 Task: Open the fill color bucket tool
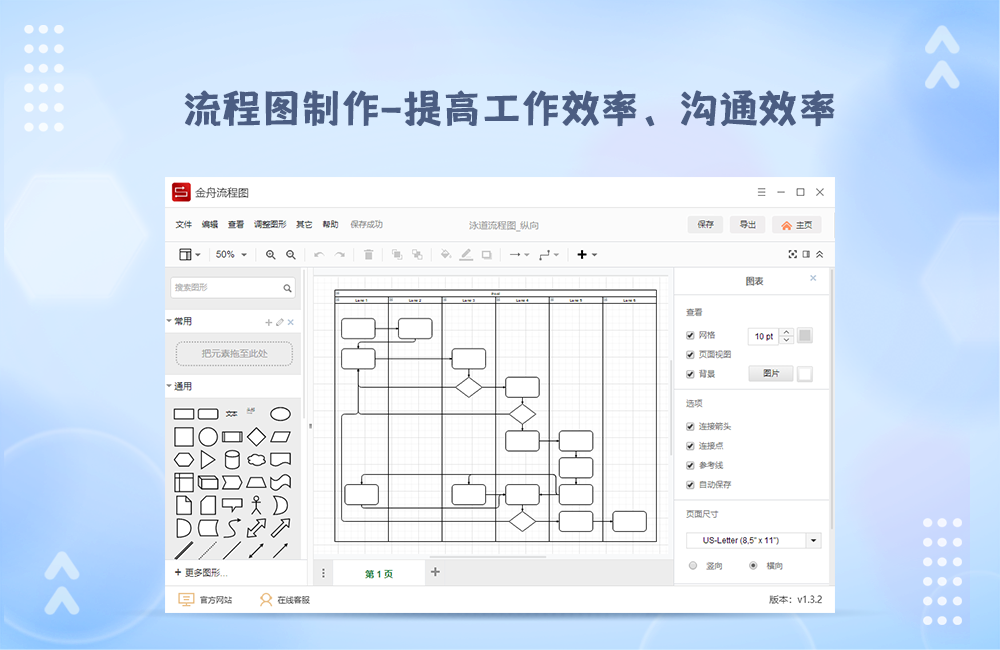(x=445, y=254)
